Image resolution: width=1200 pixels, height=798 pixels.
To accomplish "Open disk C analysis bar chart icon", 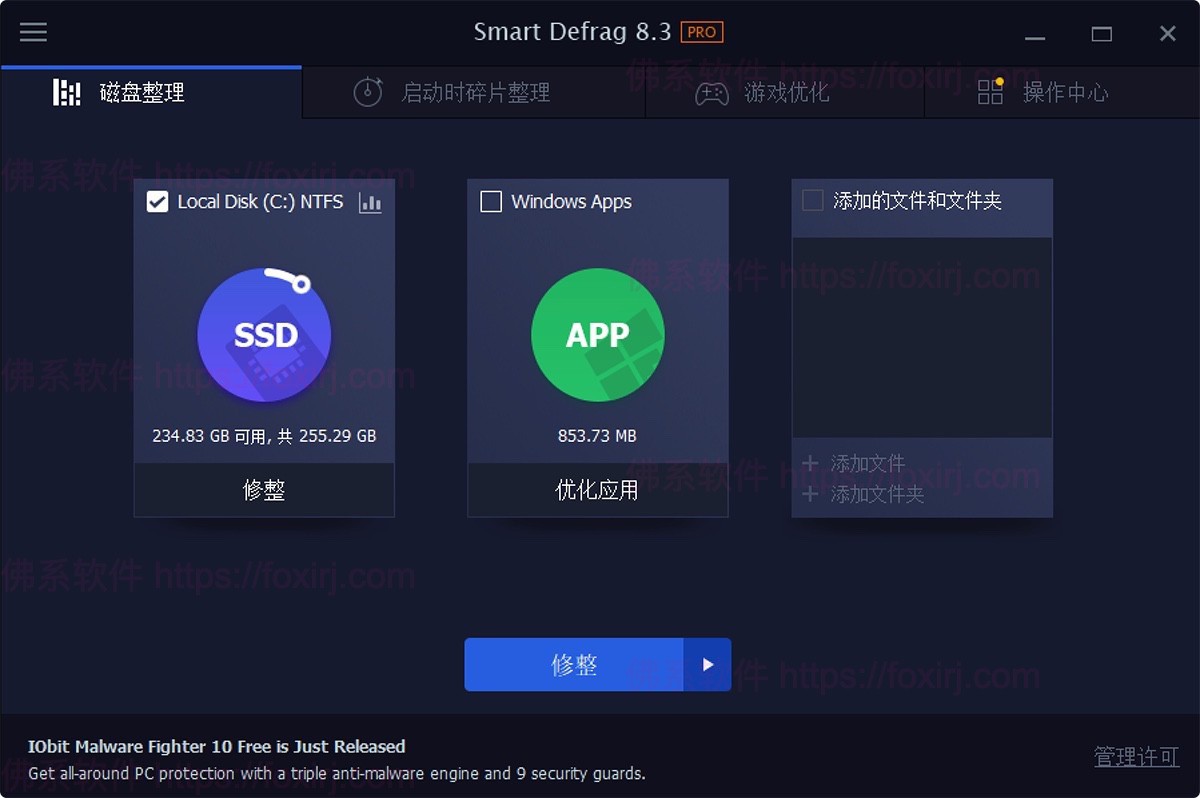I will tap(370, 202).
